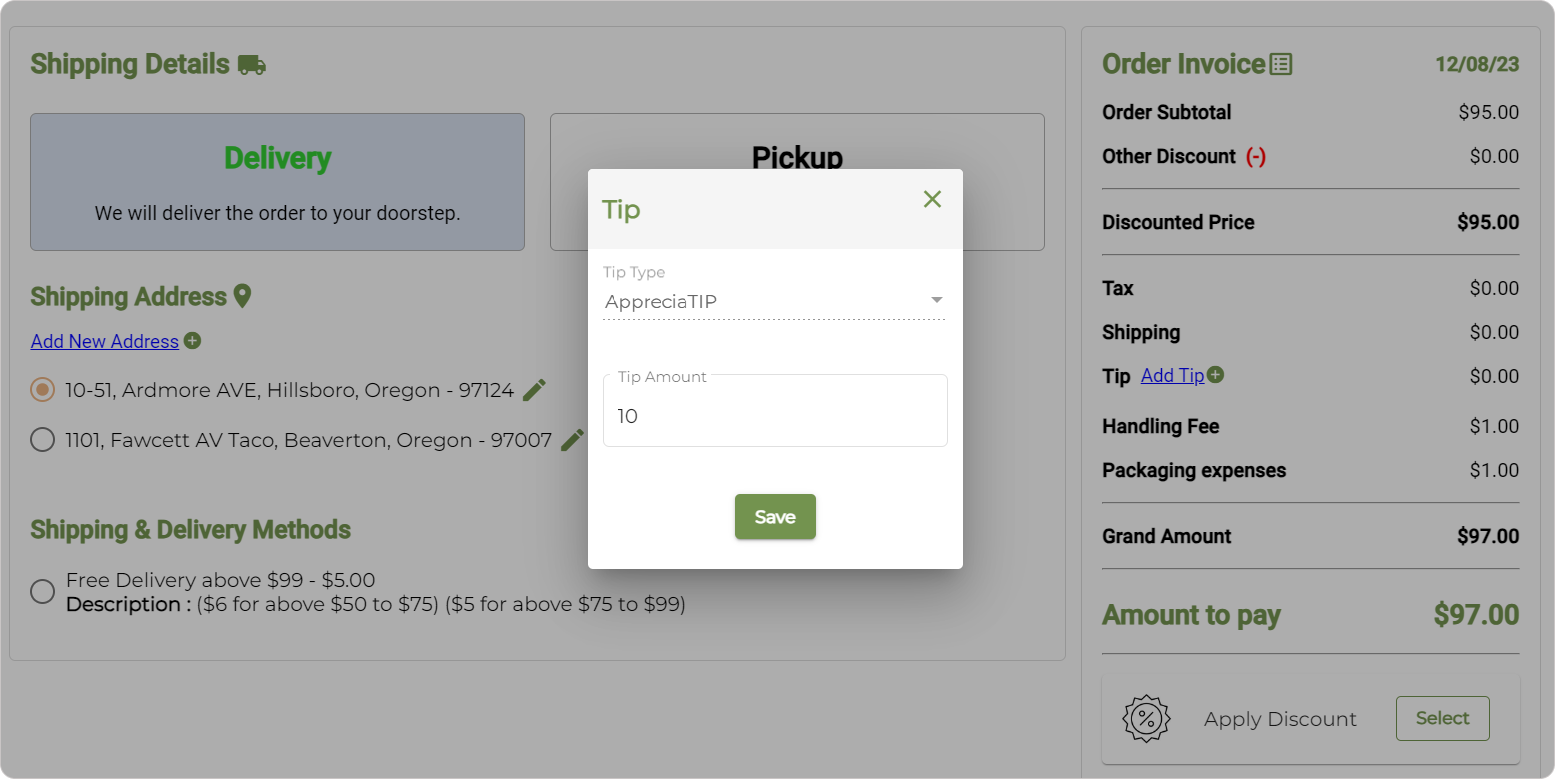Open the Add New Address link
Screen dimensions: 1555x779
(x=105, y=342)
